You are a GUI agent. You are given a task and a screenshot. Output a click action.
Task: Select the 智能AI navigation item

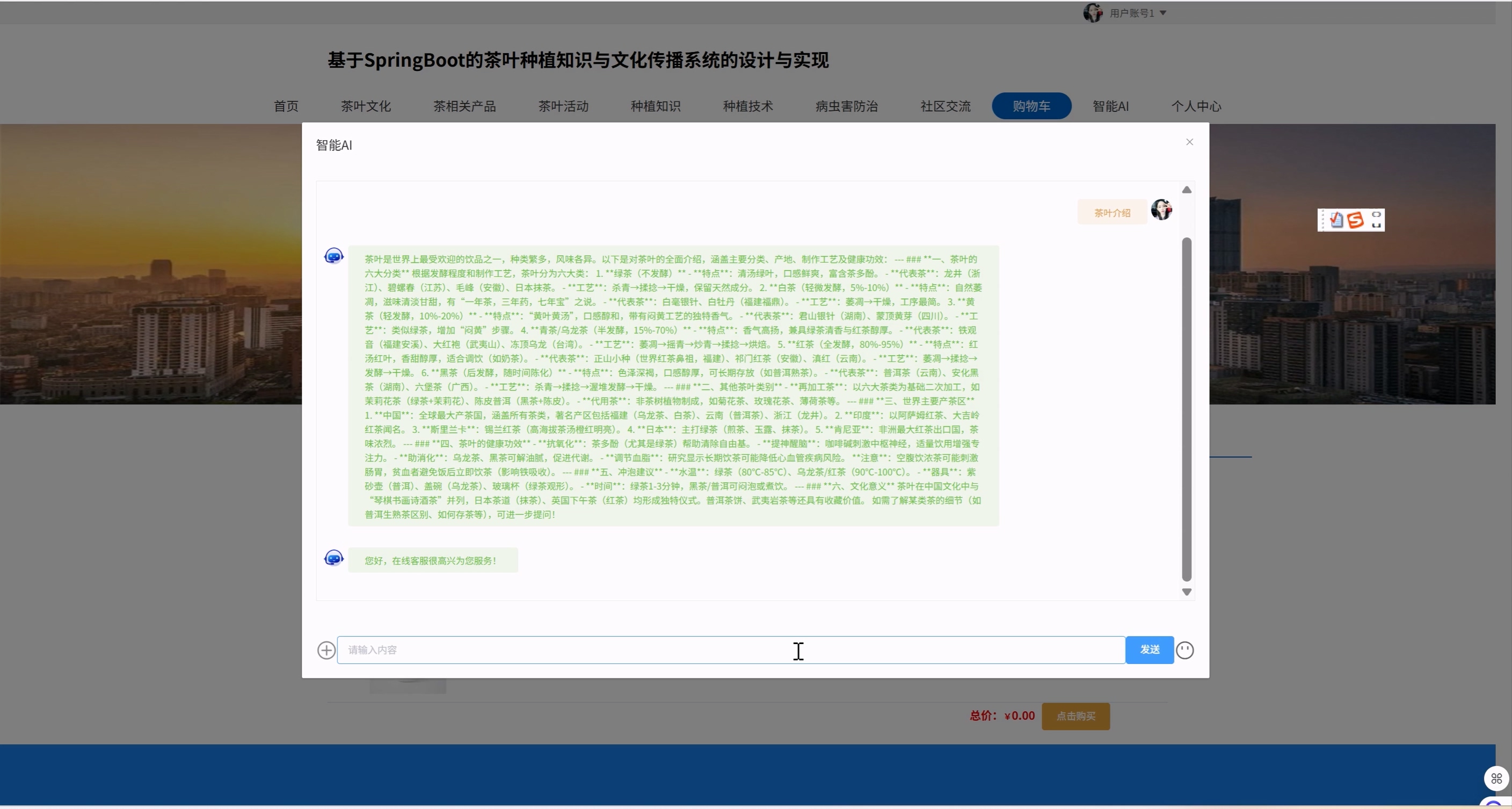tap(1110, 106)
